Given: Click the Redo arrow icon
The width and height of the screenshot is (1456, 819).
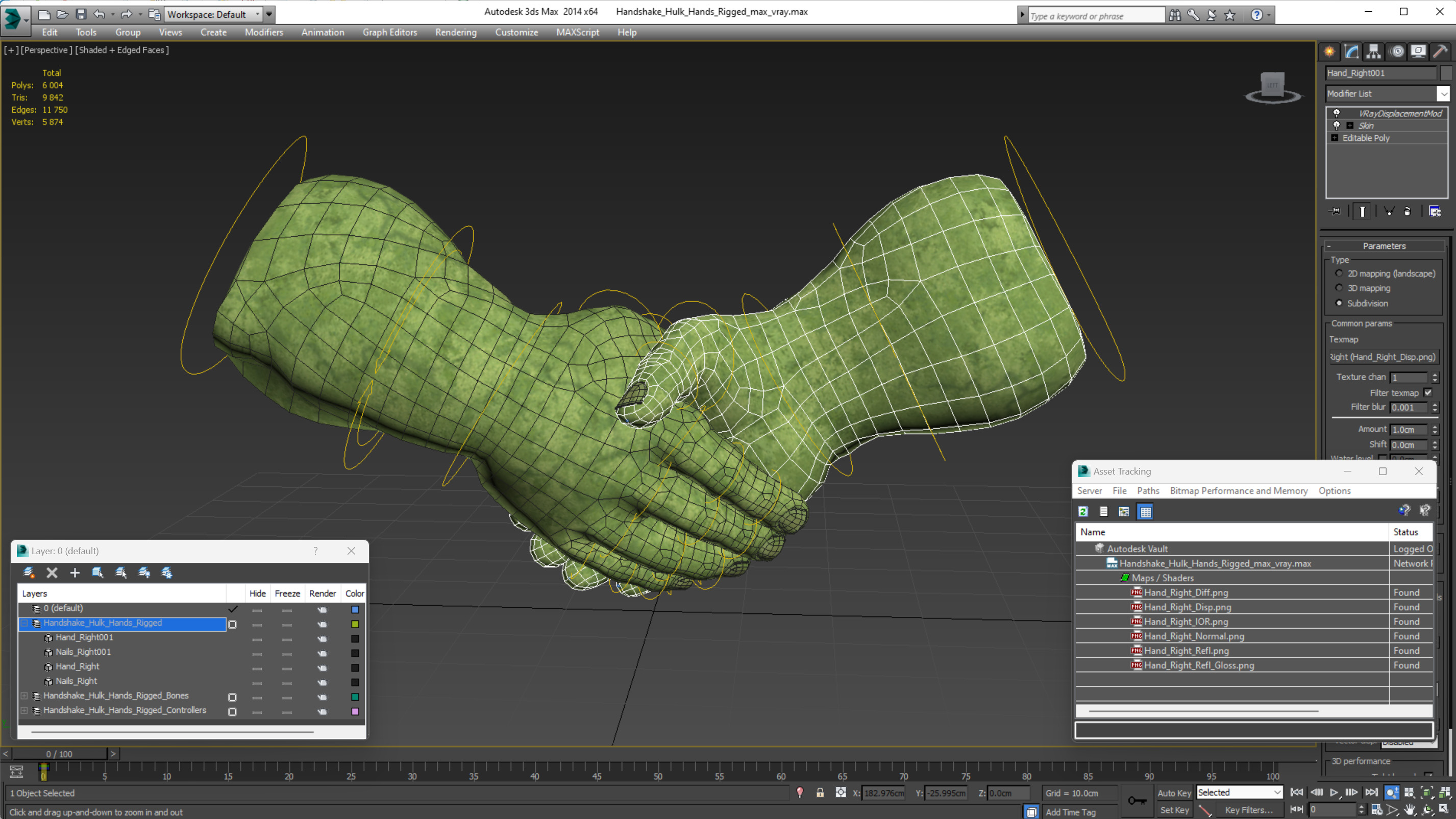Looking at the screenshot, I should click(x=126, y=14).
